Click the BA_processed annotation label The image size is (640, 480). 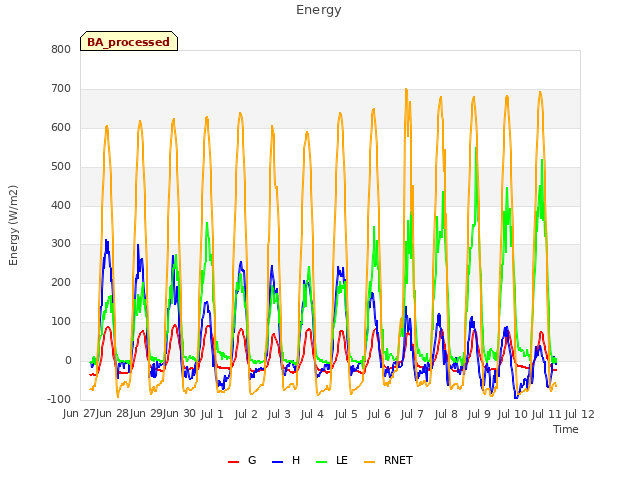coord(129,41)
